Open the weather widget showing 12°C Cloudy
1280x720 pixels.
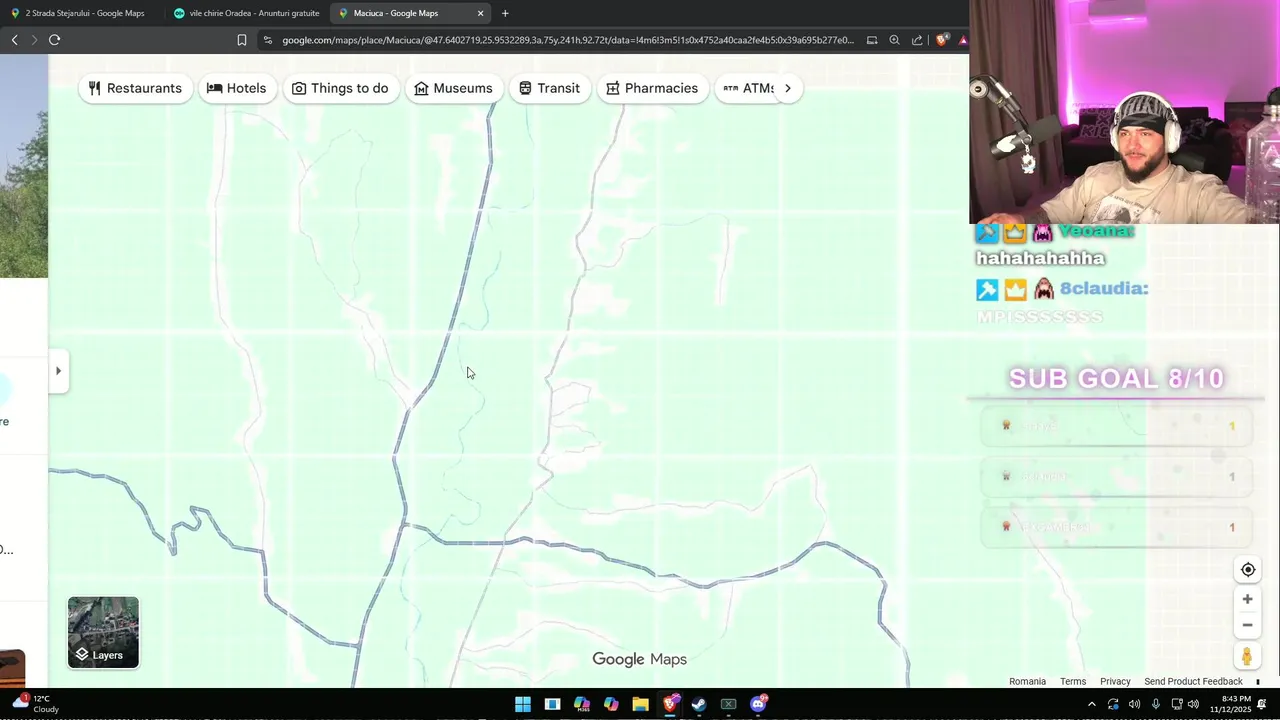38,704
